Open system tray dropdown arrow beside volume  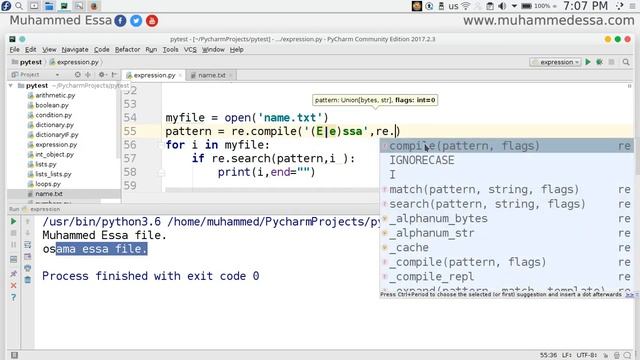[x=514, y=6]
